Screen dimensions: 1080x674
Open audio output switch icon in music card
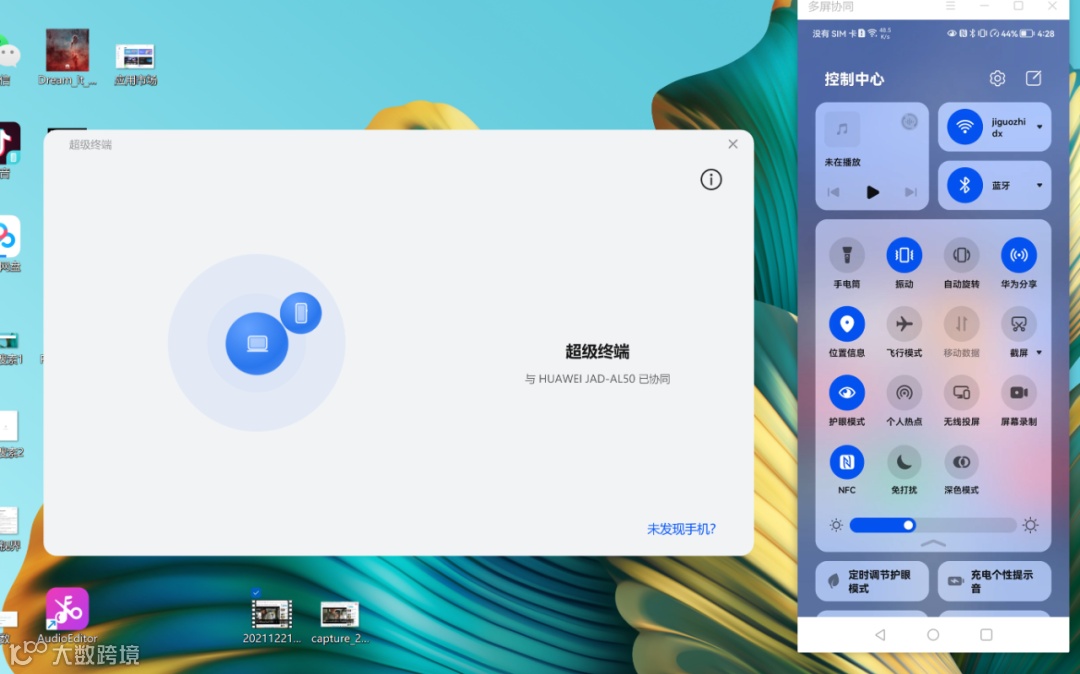pos(909,122)
